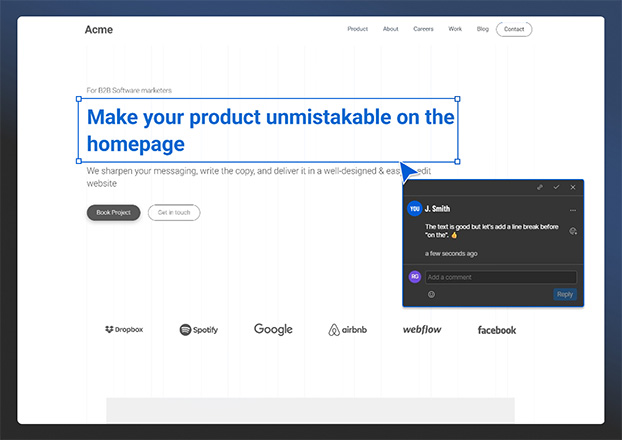Click the Book Project button
This screenshot has height=440, width=622.
click(113, 212)
